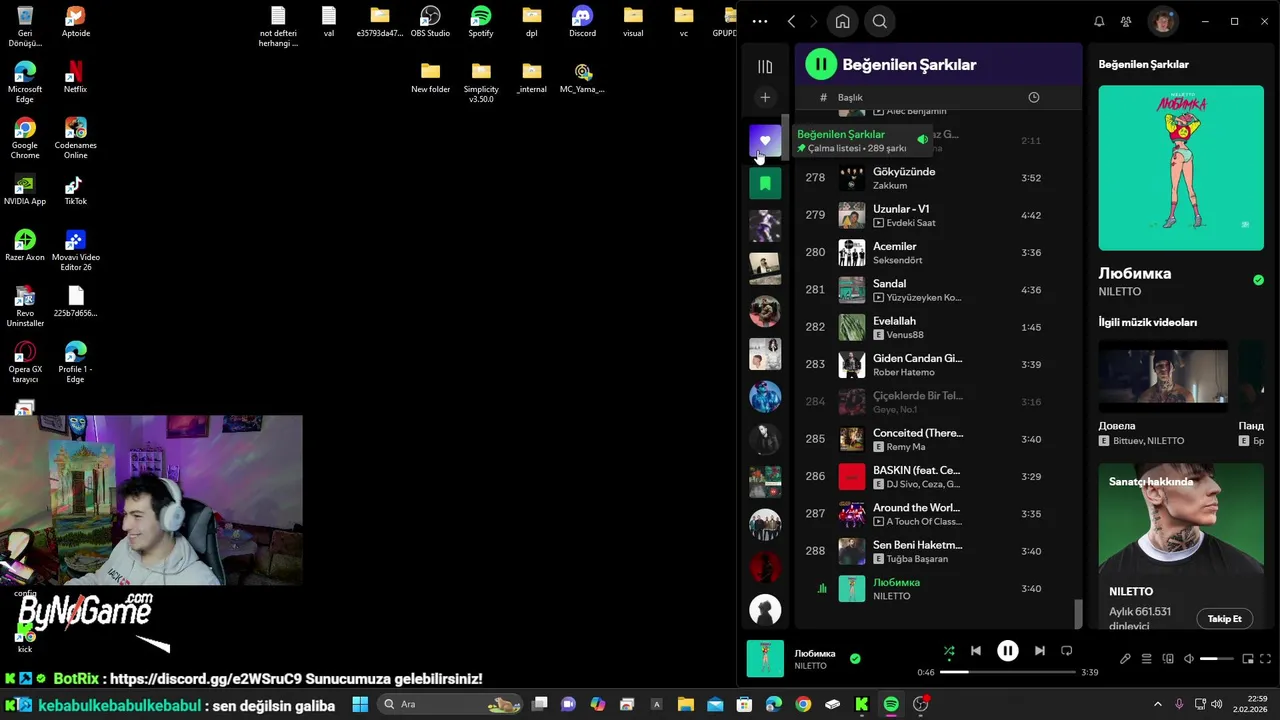Go forward in Spotify navigation
This screenshot has width=1280, height=720.
813,21
